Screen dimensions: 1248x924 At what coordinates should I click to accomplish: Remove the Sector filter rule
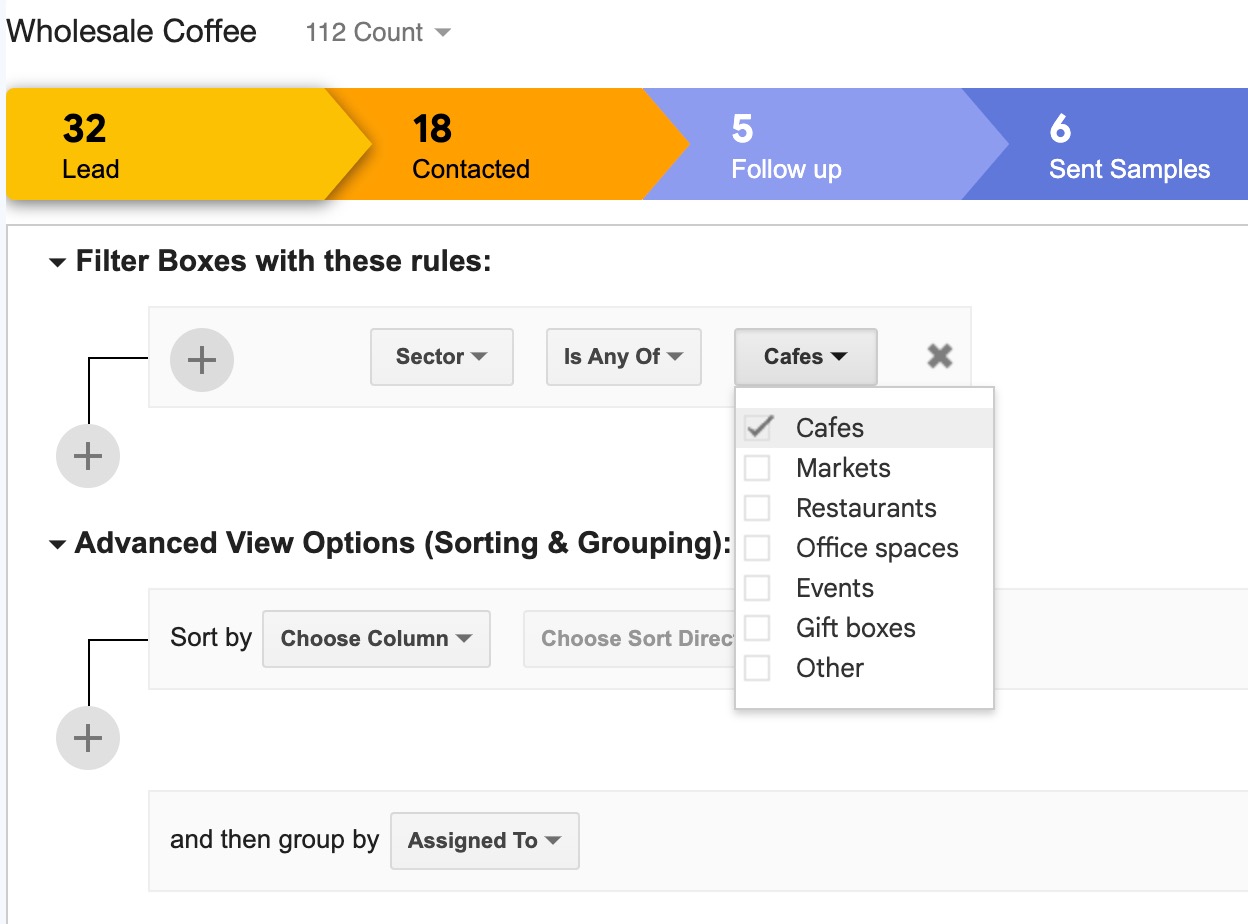(x=938, y=355)
